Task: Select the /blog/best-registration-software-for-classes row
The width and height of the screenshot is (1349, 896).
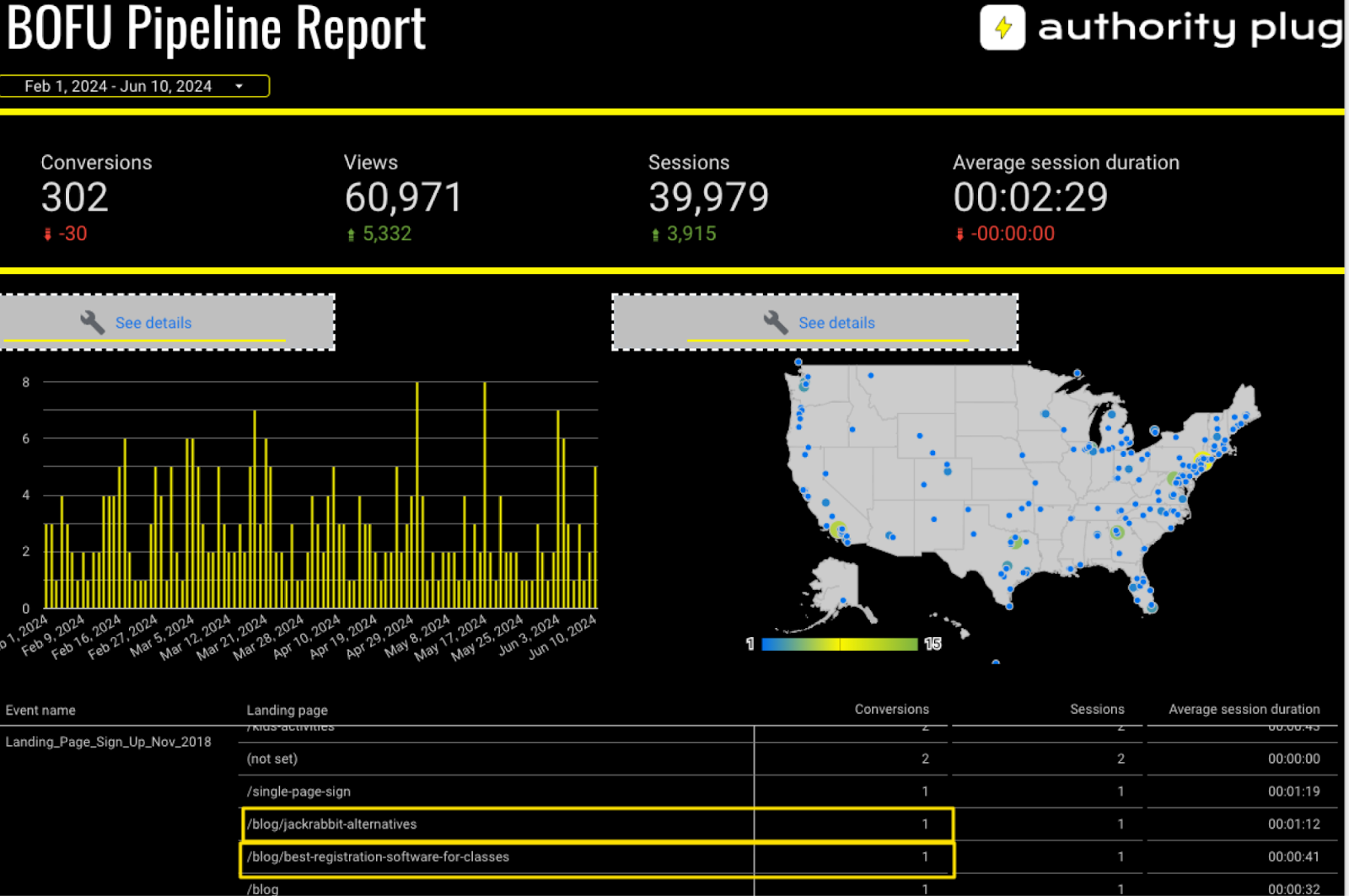Action: 378,857
